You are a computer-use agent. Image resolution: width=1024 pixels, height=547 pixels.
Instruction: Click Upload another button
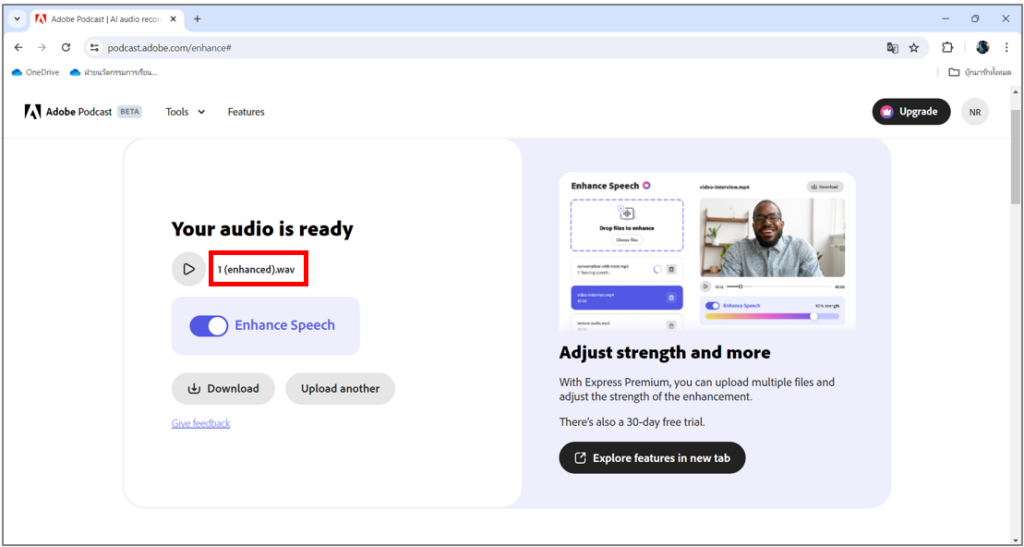340,389
